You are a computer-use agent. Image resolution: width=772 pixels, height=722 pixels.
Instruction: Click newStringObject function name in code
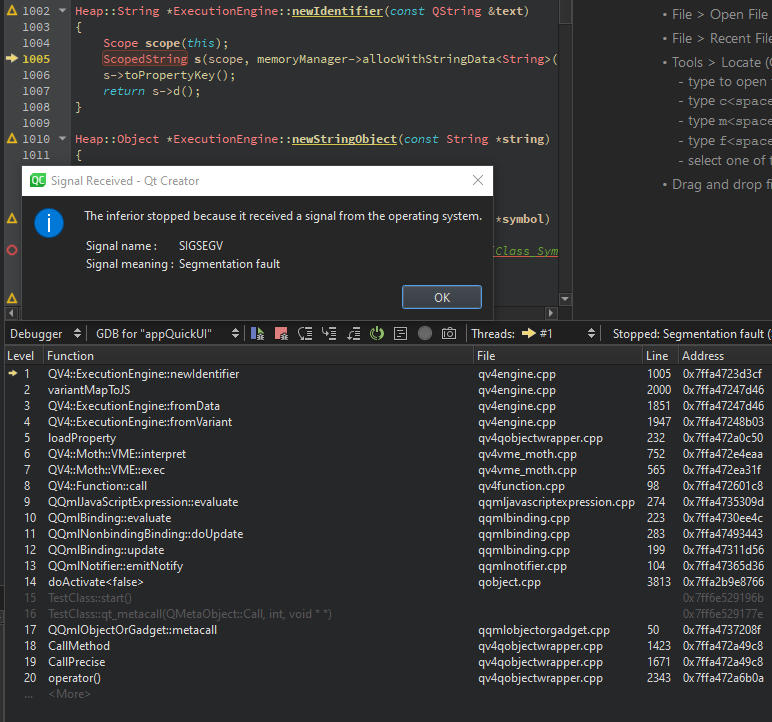[344, 139]
